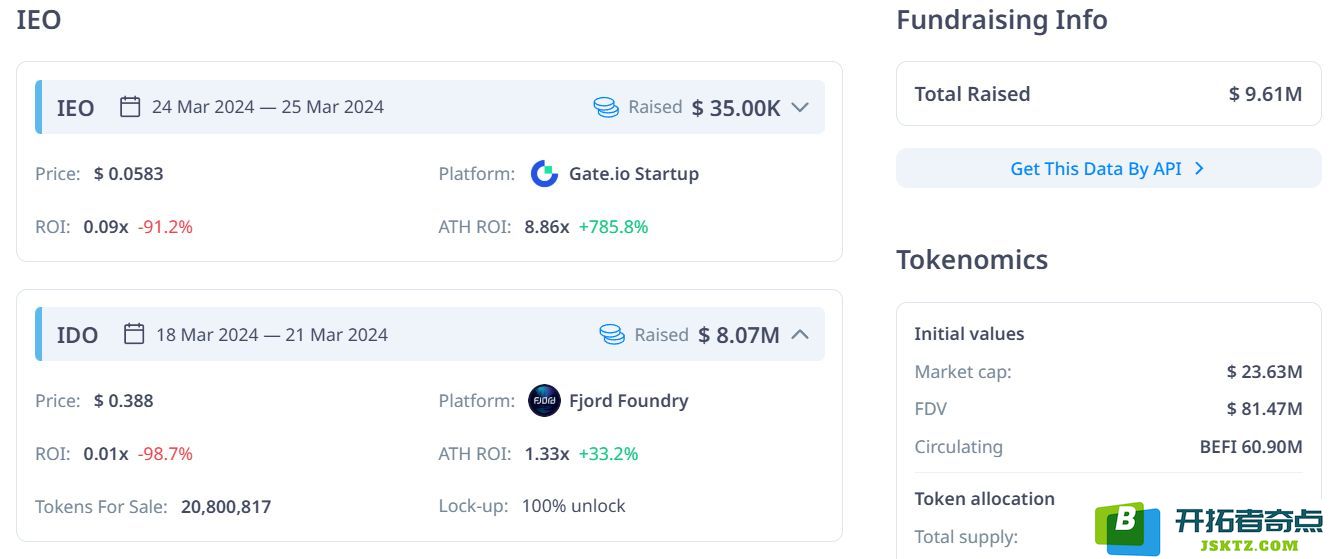
Task: Visit Fjord Foundry platform link
Action: (629, 401)
